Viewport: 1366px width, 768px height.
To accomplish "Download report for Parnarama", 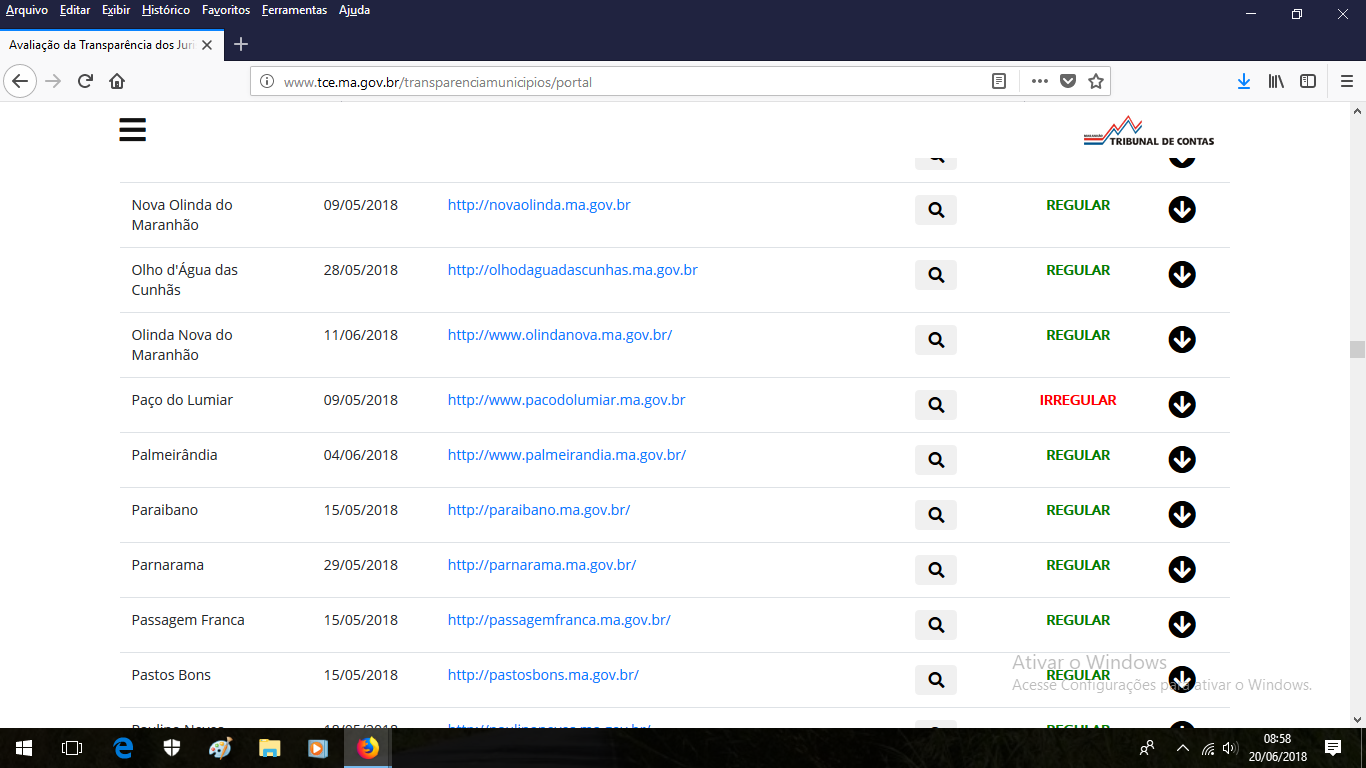I will tap(1182, 569).
